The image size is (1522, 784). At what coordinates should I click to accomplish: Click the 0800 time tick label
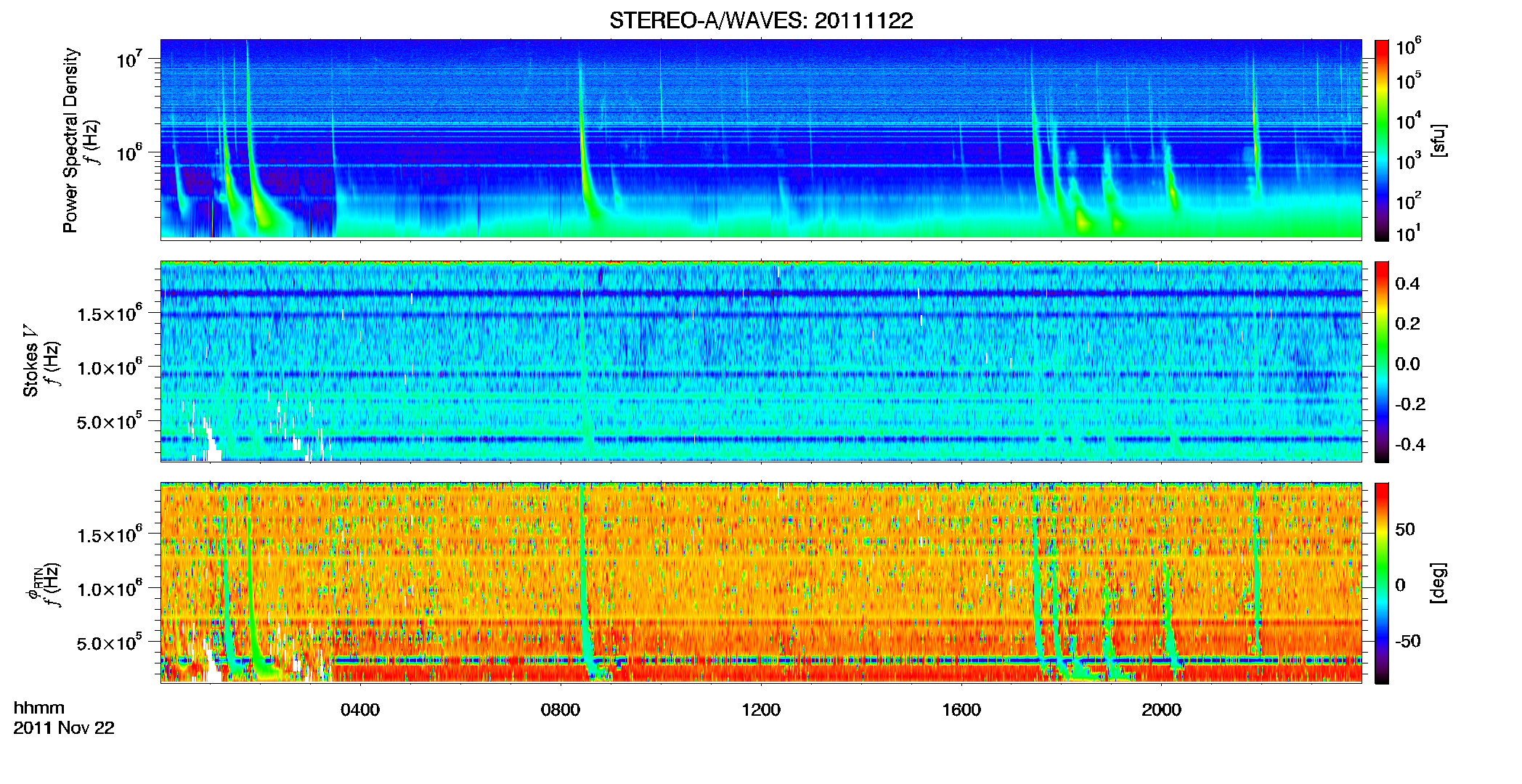pos(561,710)
